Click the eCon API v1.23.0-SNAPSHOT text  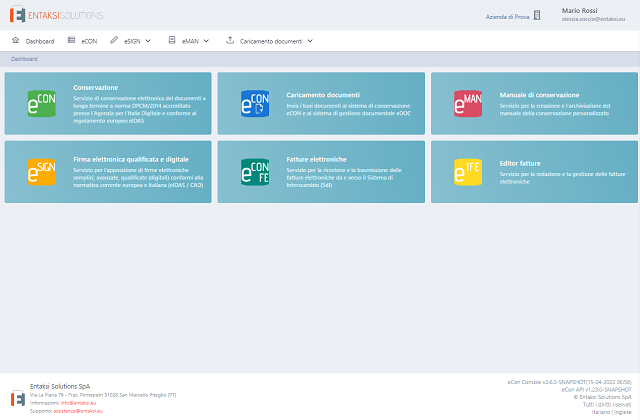coord(596,390)
